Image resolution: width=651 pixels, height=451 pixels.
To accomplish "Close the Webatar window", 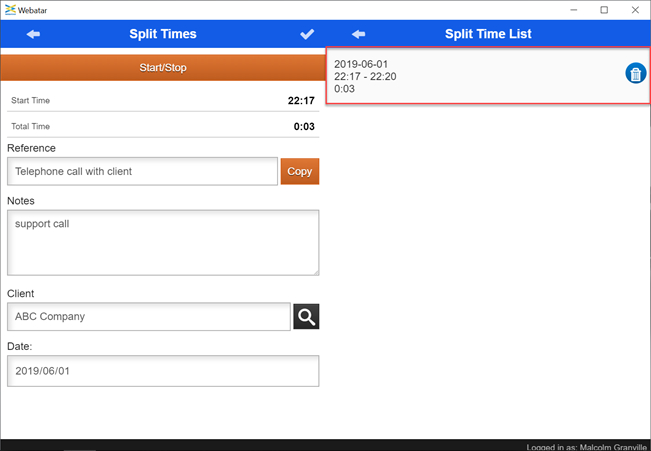I will click(634, 10).
